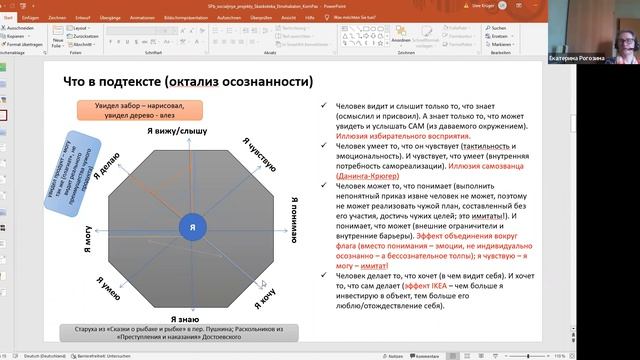This screenshot has width=640, height=360.
Task: Click the vertical scrollbar down arrow
Action: [573, 328]
